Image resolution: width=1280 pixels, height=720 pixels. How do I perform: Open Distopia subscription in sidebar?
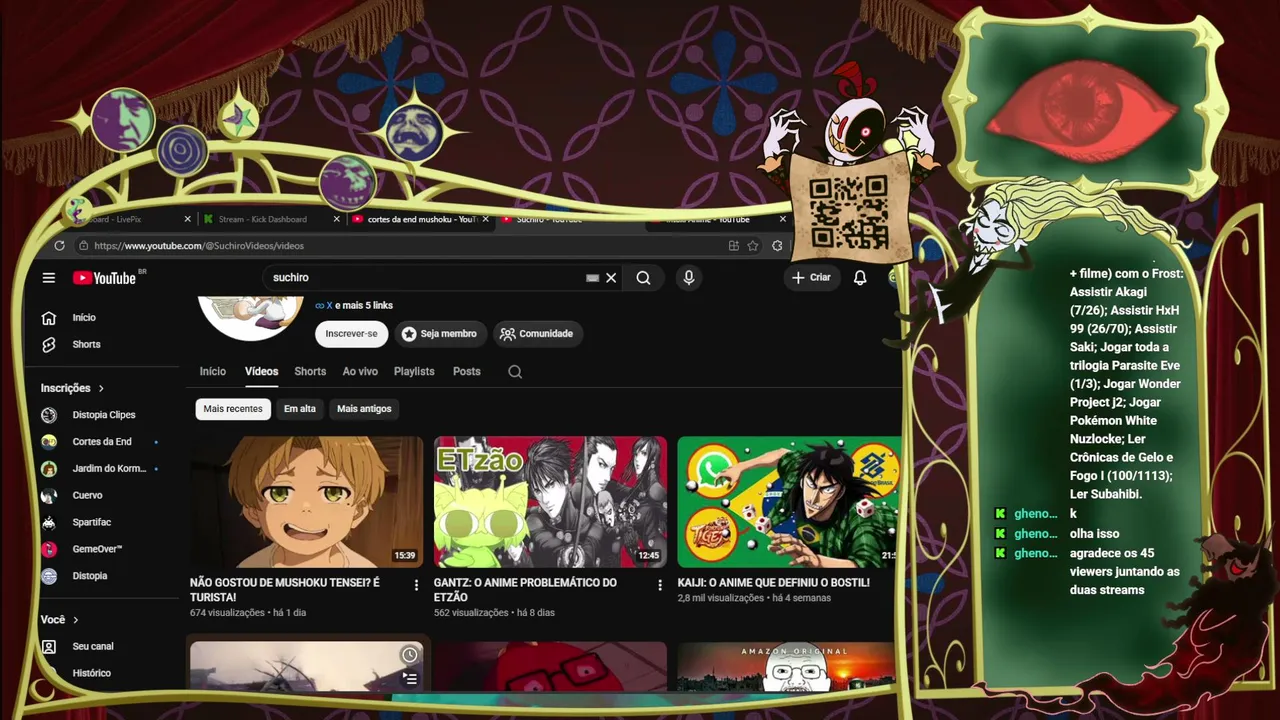click(x=89, y=577)
